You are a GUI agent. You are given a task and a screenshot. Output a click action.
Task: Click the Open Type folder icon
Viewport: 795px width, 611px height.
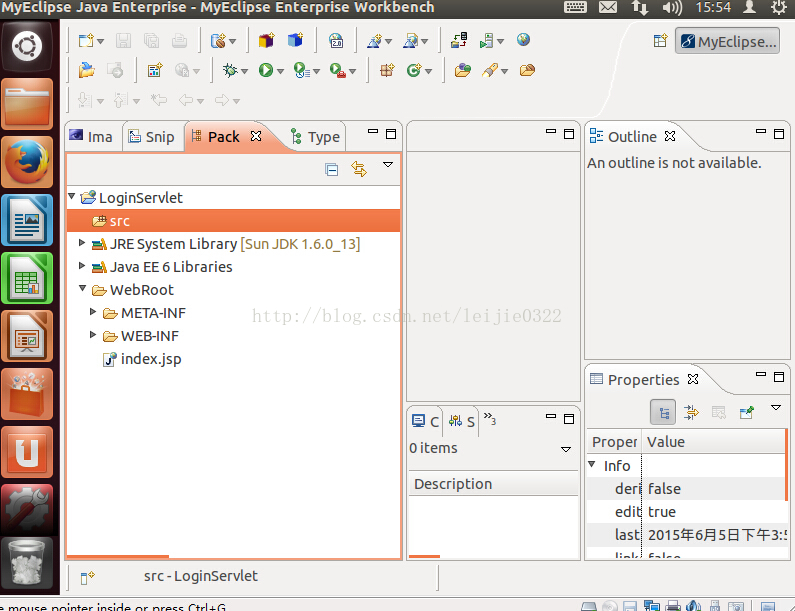point(462,70)
